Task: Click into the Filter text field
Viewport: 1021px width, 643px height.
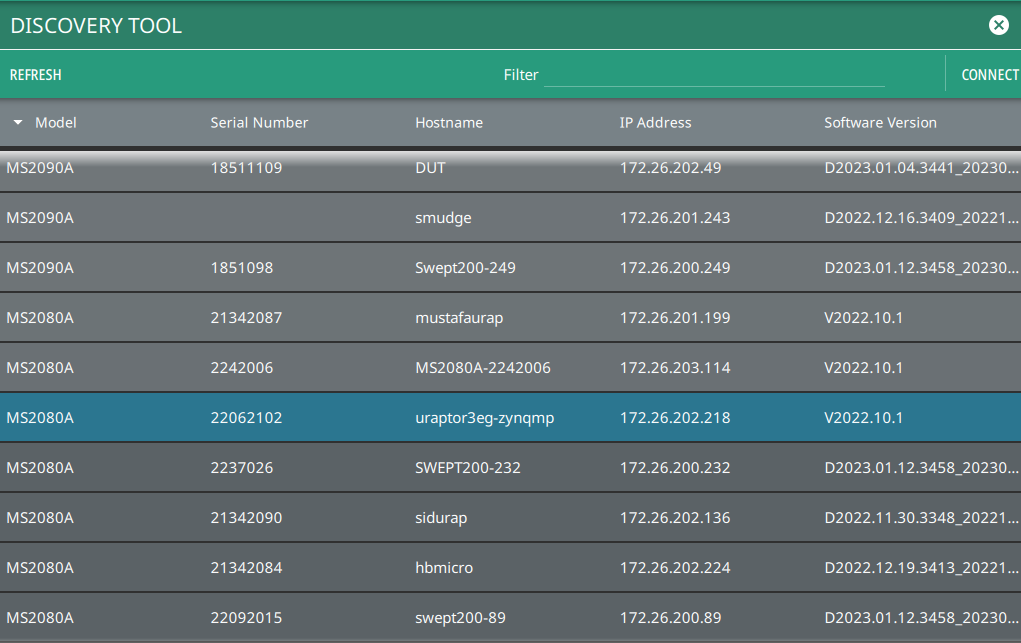Action: [713, 75]
